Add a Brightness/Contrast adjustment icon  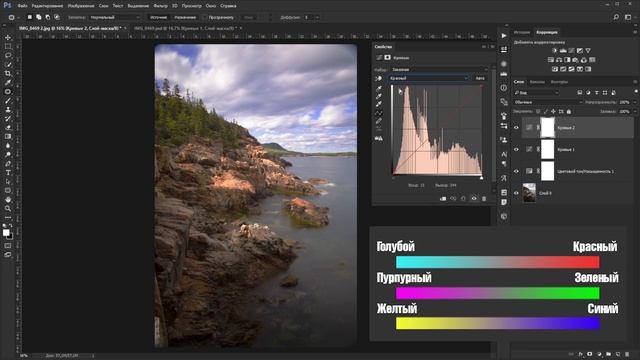tap(554, 51)
